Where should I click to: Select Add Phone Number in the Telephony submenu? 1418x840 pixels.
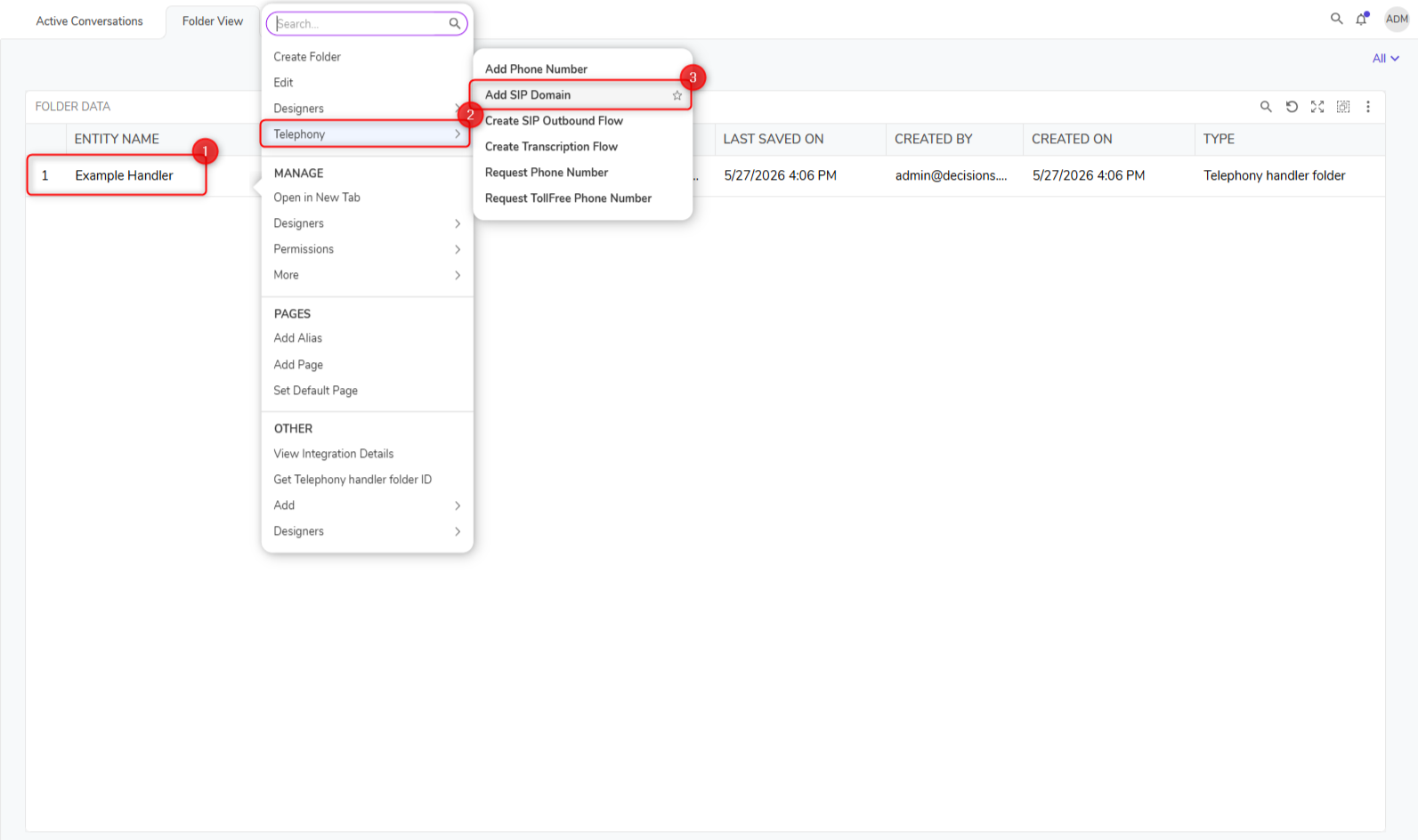click(536, 69)
